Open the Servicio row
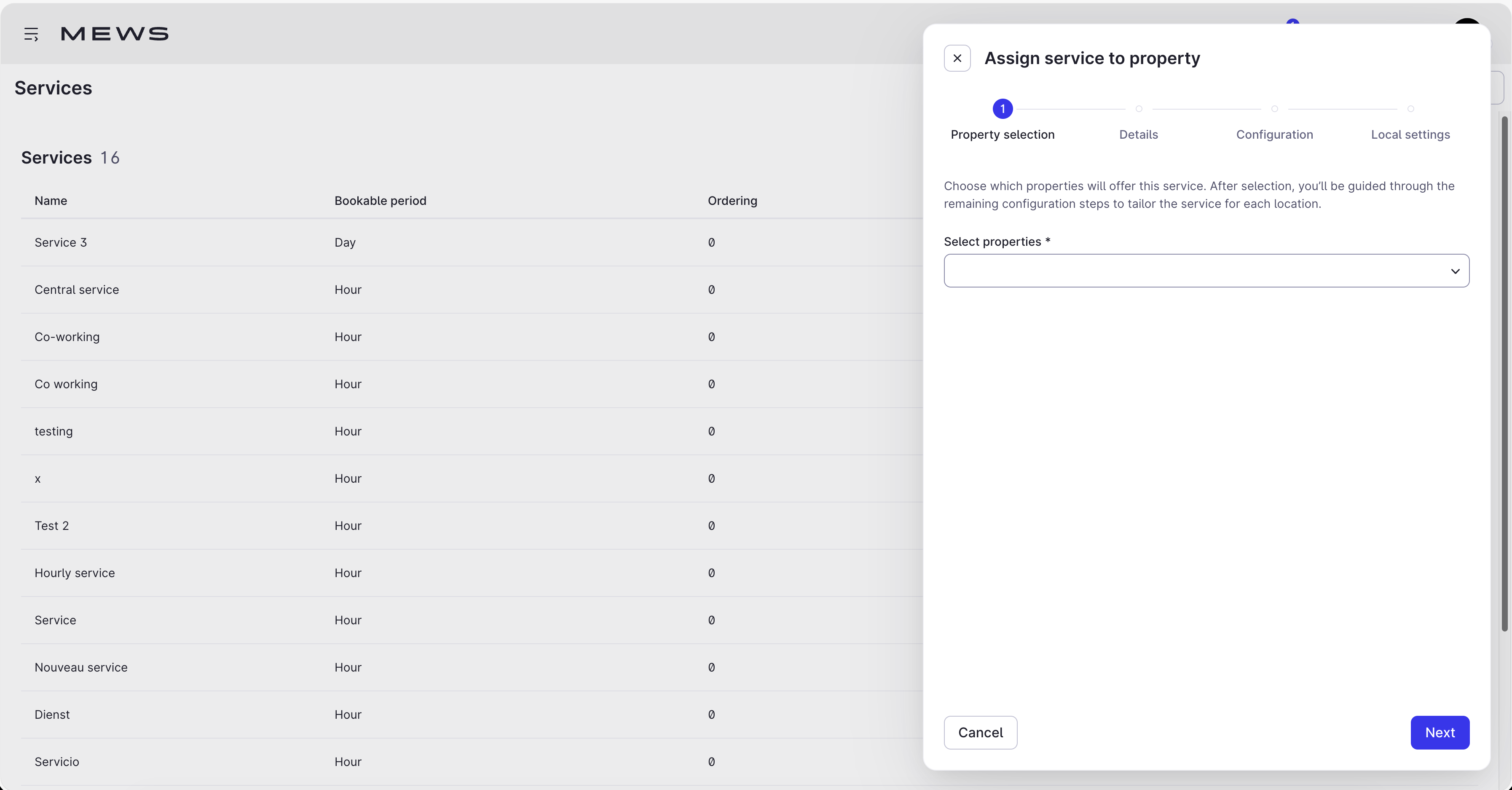This screenshot has height=790, width=1512. click(472, 762)
